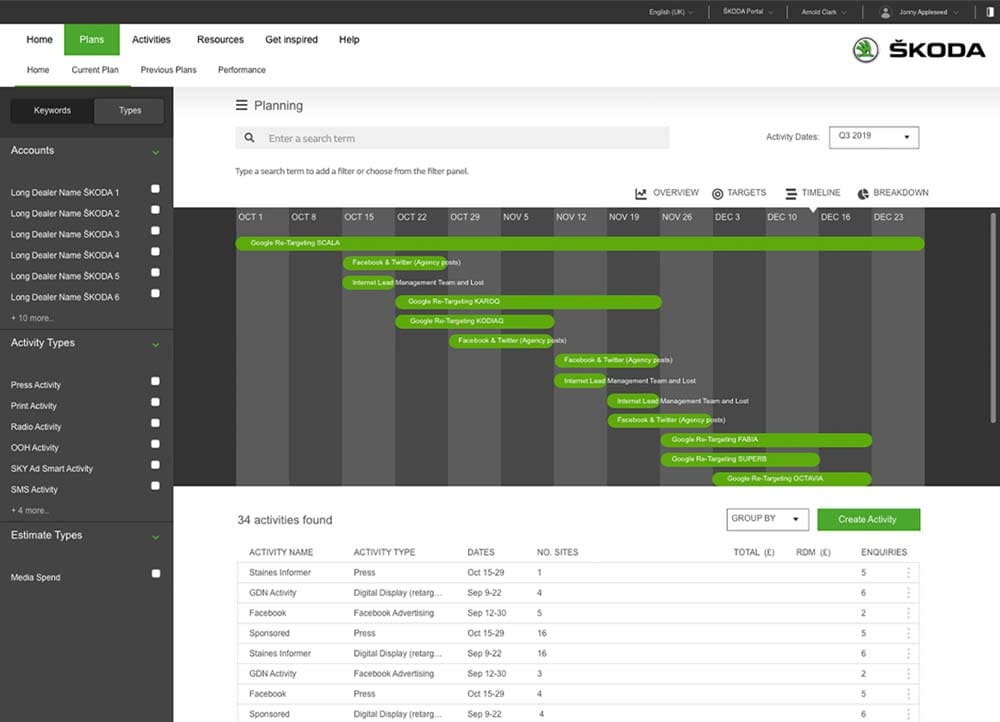Enable SMS Activity filter checkbox
Screen dimensions: 1000x722
click(x=155, y=486)
